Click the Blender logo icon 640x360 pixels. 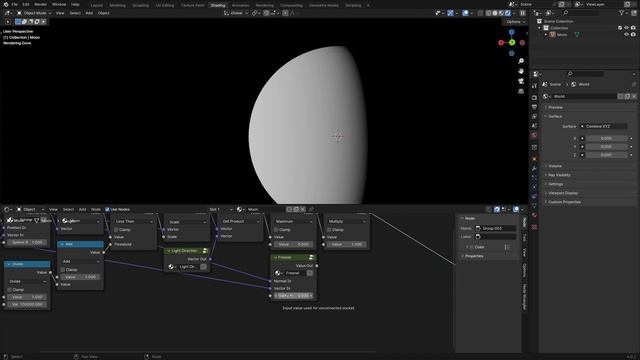[x=6, y=4]
